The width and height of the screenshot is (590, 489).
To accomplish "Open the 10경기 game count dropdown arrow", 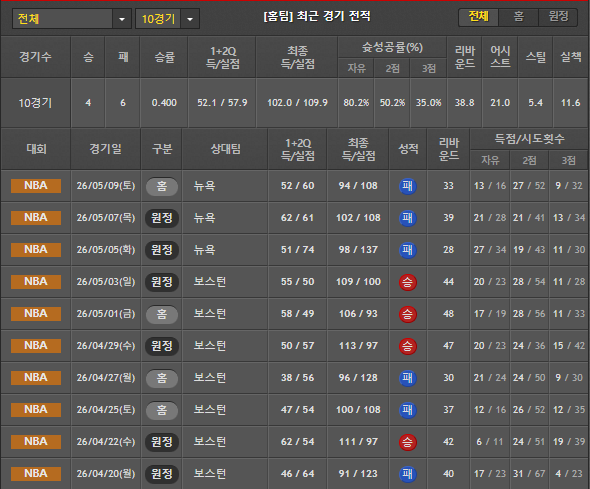I will [190, 19].
